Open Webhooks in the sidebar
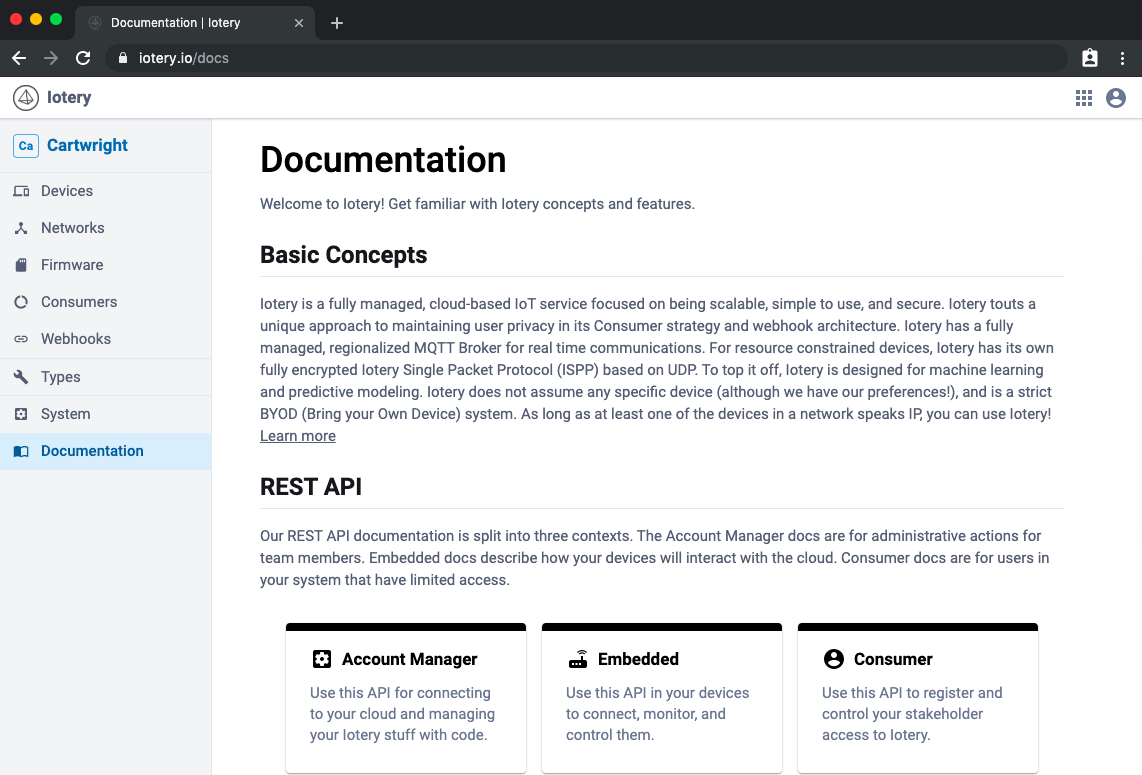This screenshot has height=775, width=1142. (106, 339)
